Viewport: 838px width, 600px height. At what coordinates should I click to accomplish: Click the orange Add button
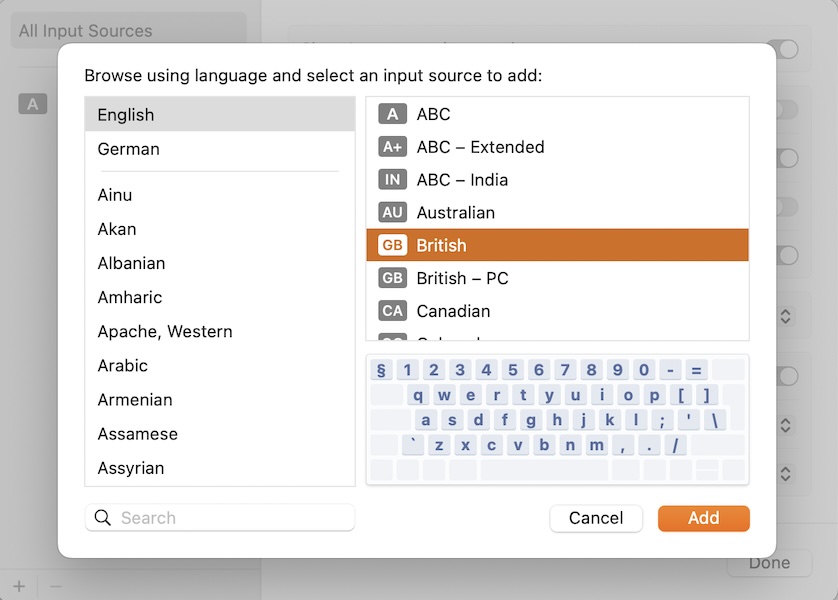[703, 518]
